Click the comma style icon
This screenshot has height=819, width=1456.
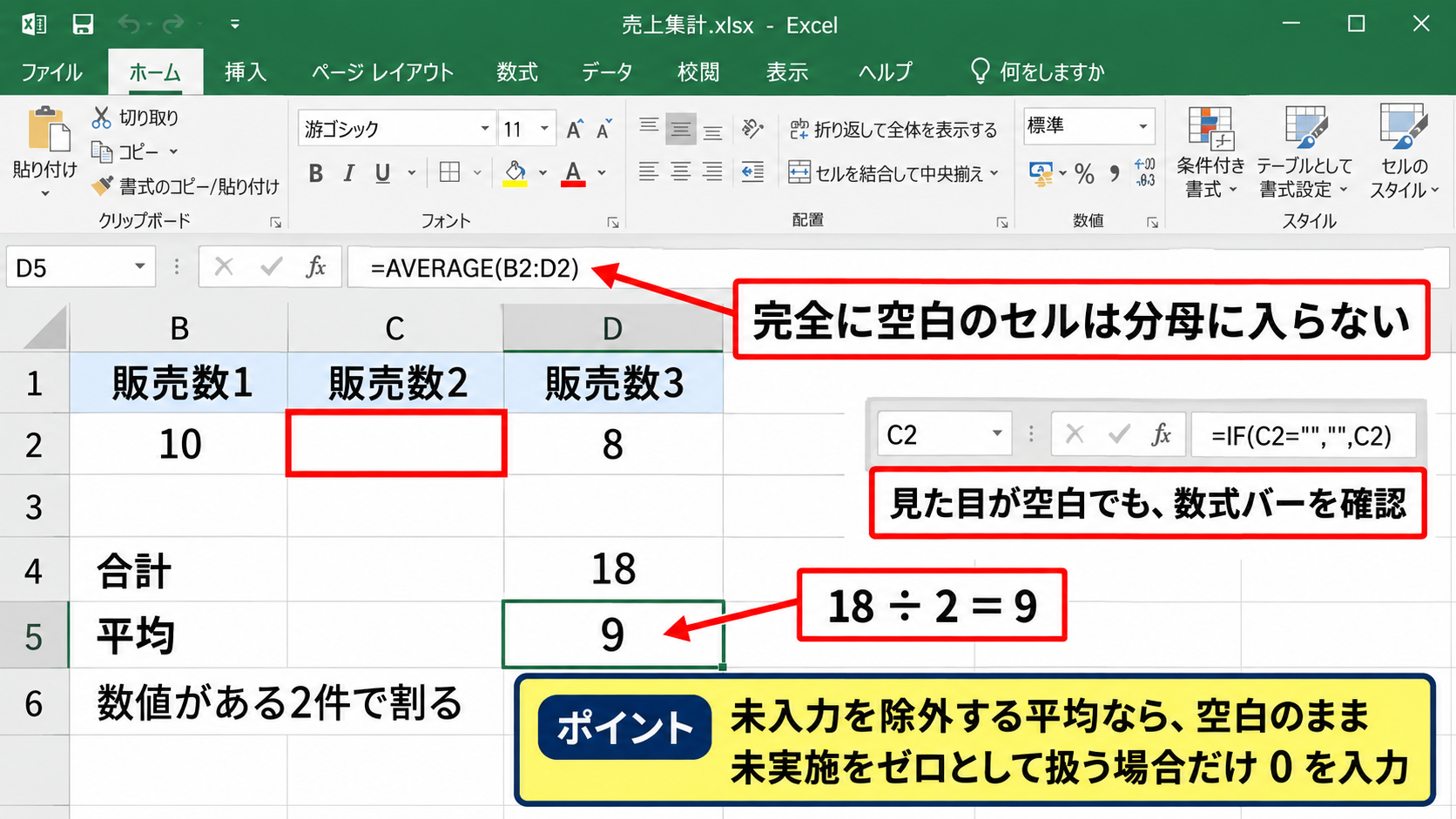click(x=1114, y=173)
